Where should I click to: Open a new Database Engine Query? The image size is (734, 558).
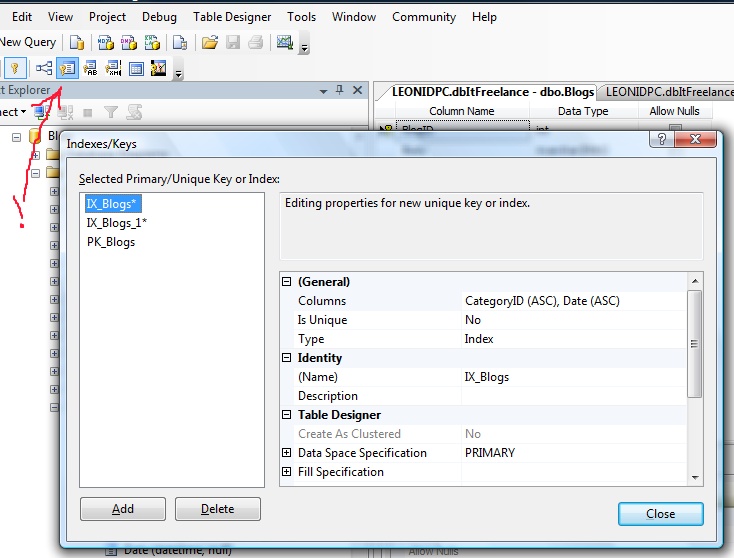point(77,43)
